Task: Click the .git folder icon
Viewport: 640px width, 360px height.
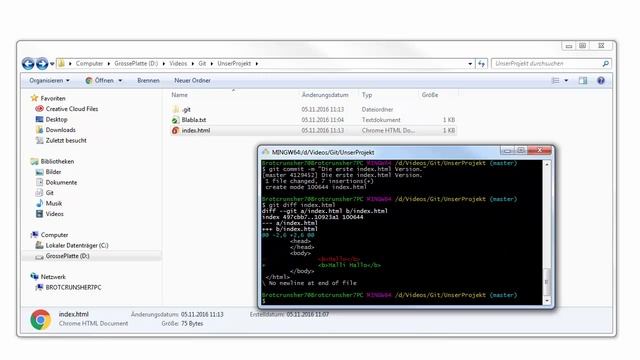Action: [176, 109]
